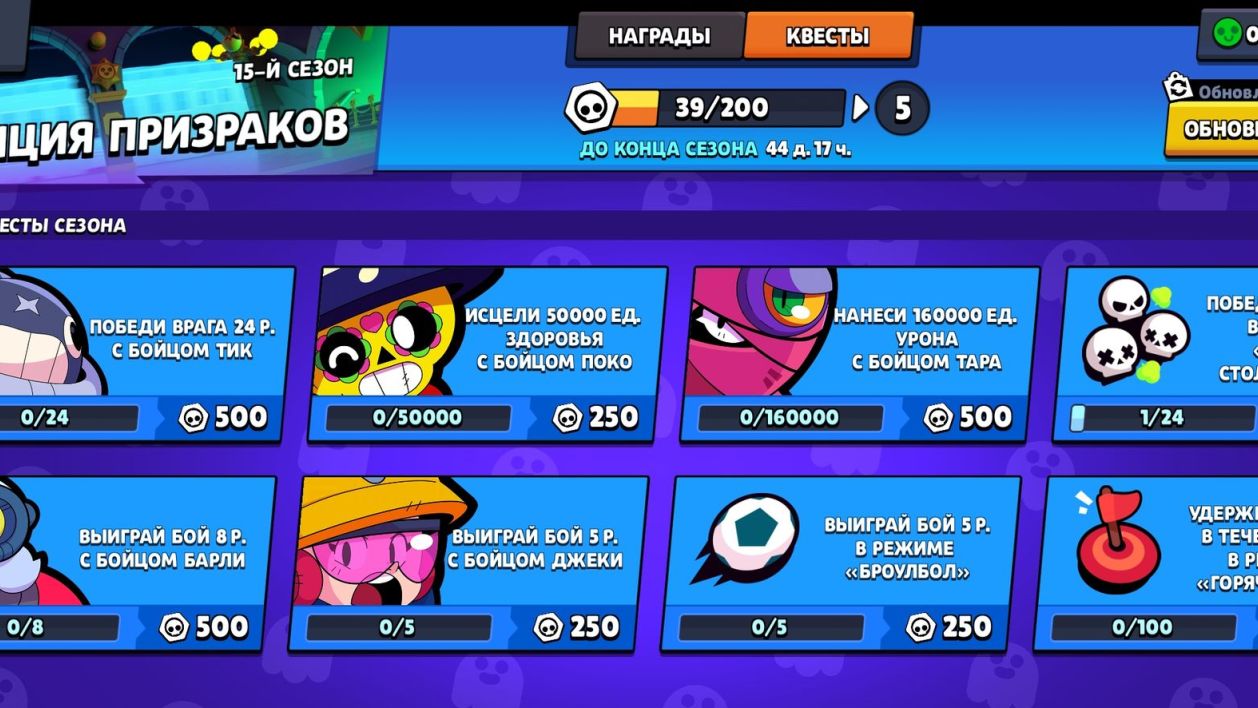Click the 0/160000 Tara damage progress bar
1258x708 pixels.
click(x=790, y=417)
